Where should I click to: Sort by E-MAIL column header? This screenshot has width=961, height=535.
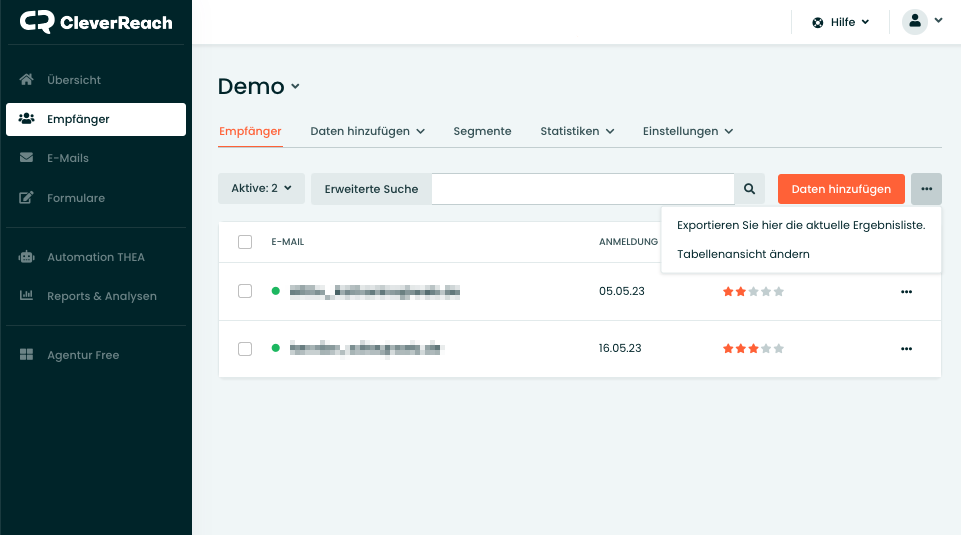tap(287, 241)
